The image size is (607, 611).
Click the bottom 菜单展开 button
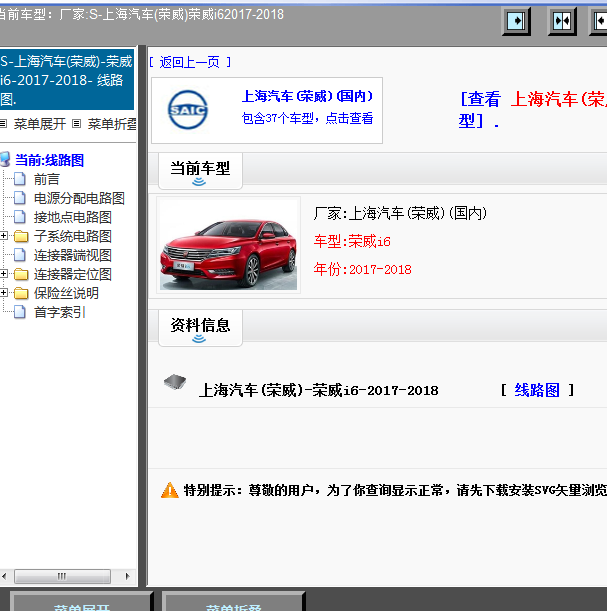pos(81,602)
